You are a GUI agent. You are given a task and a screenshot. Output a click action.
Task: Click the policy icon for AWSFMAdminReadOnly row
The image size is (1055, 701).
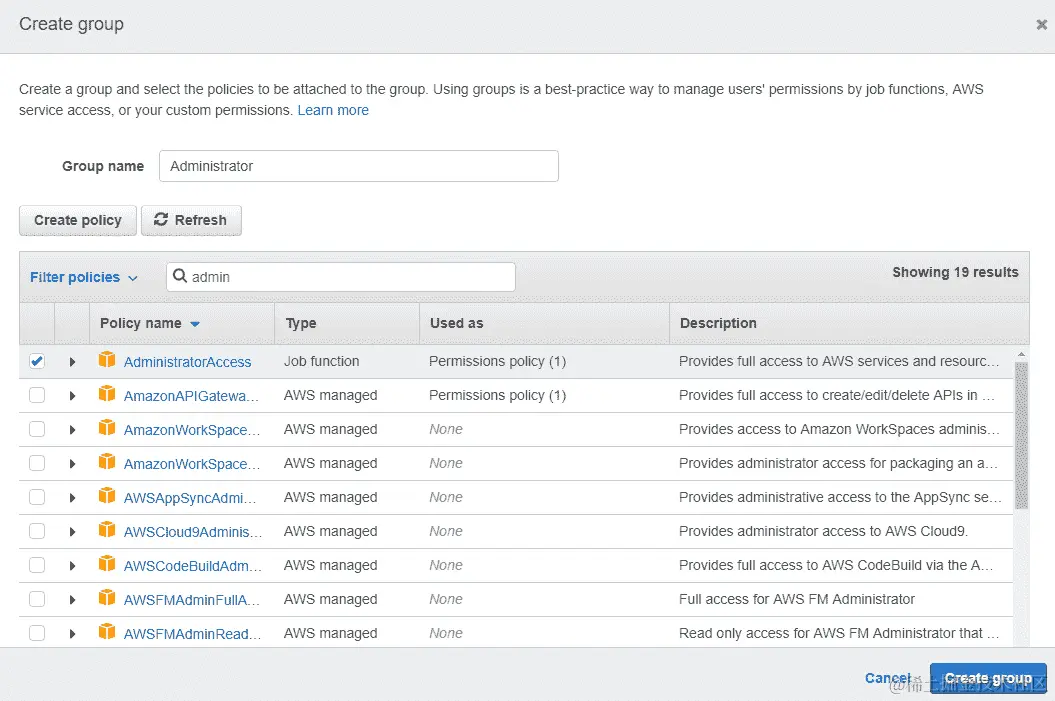click(107, 633)
